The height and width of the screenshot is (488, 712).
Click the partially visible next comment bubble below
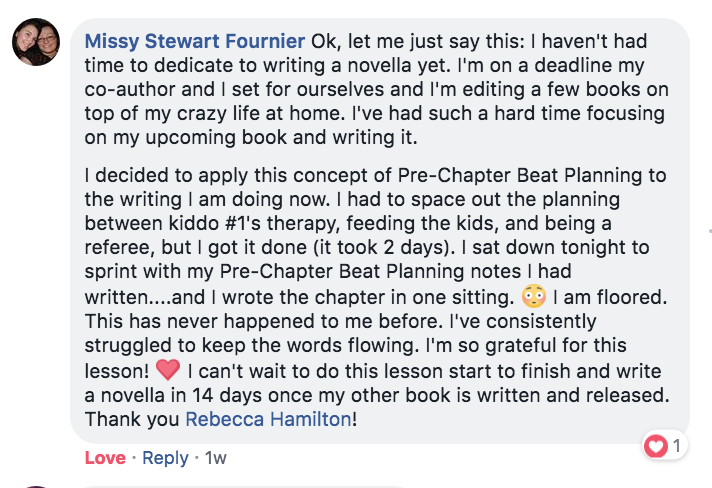[245, 487]
